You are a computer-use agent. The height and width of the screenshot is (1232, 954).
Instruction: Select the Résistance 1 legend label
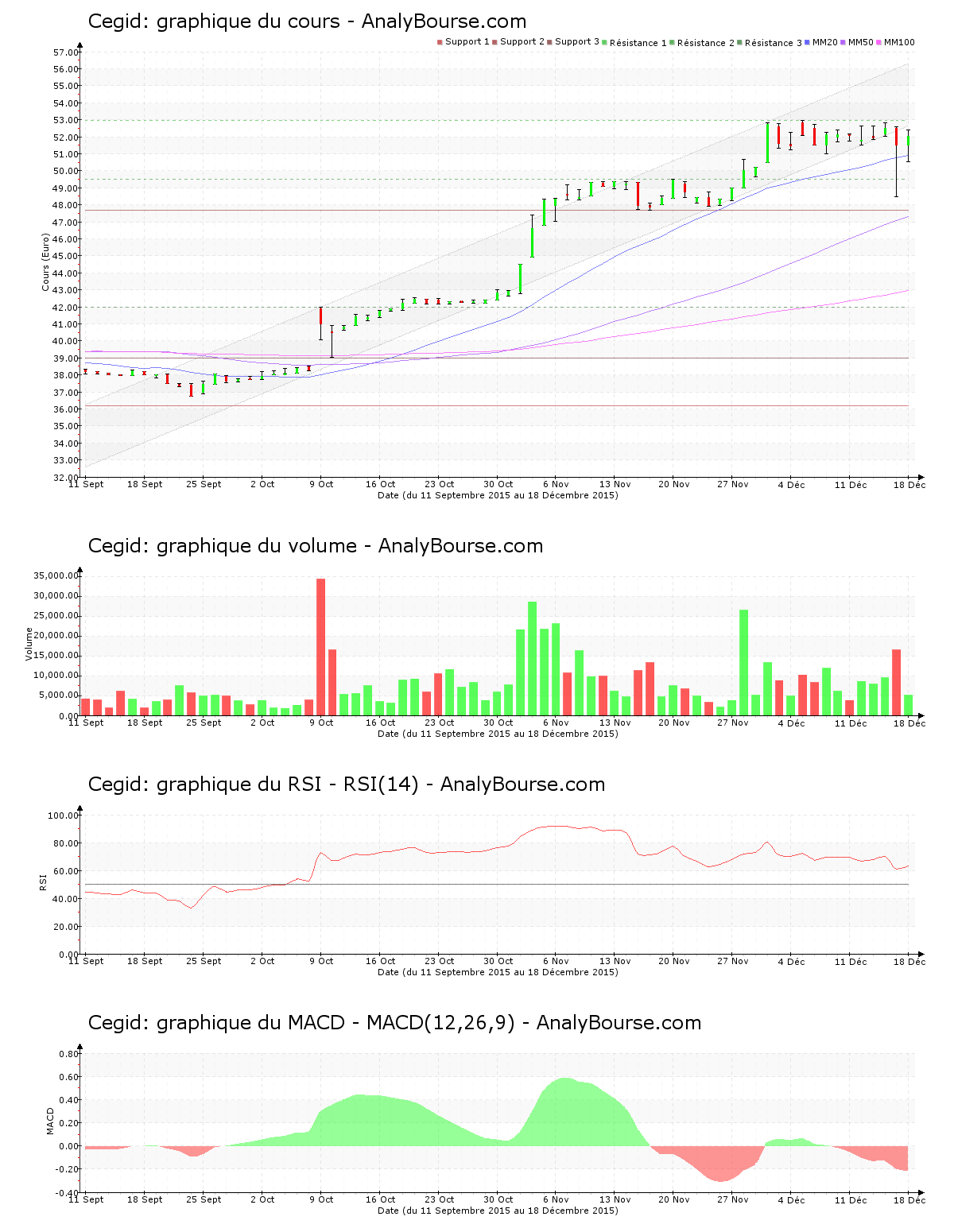tap(638, 43)
